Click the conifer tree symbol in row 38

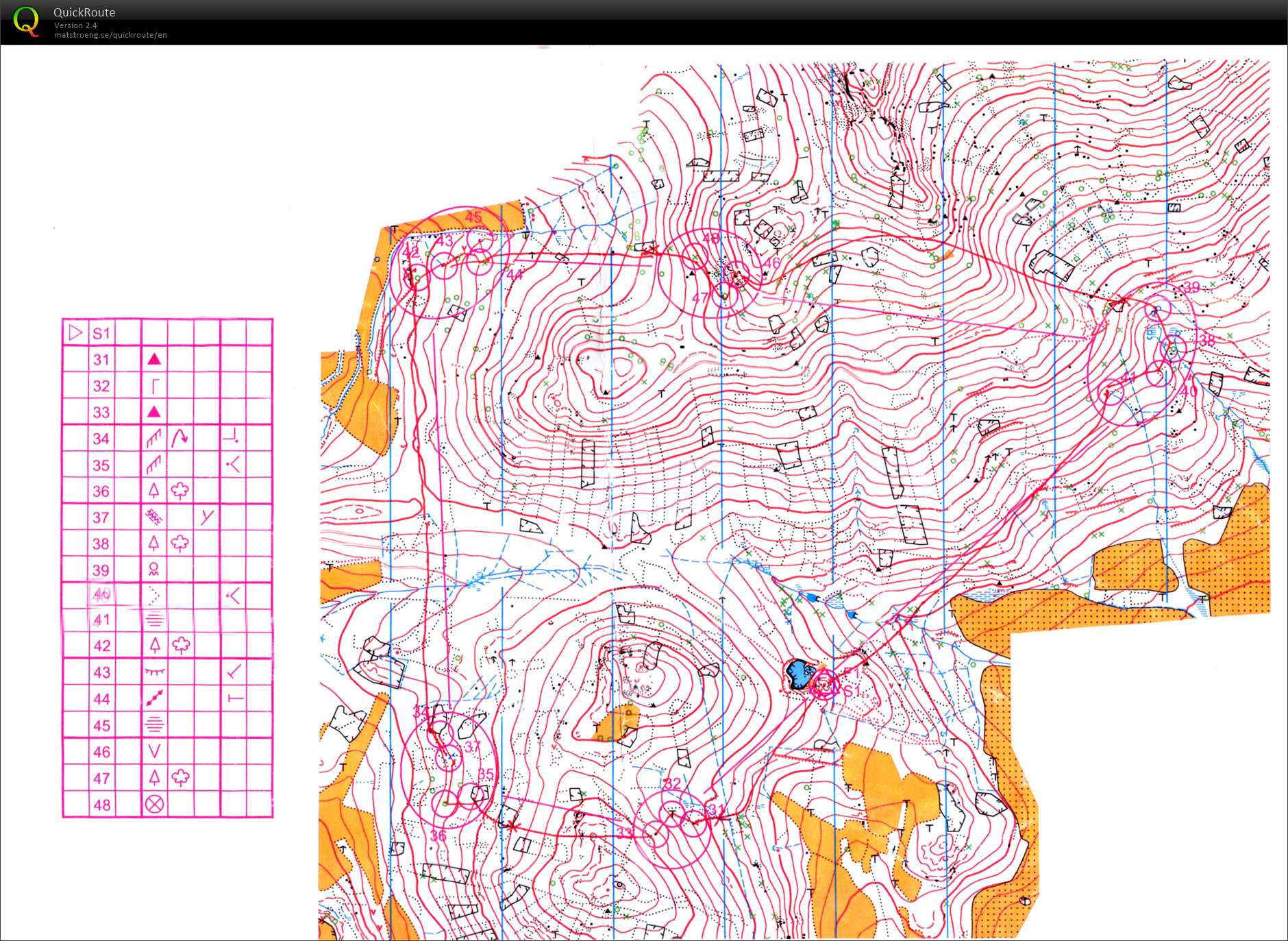[x=154, y=543]
